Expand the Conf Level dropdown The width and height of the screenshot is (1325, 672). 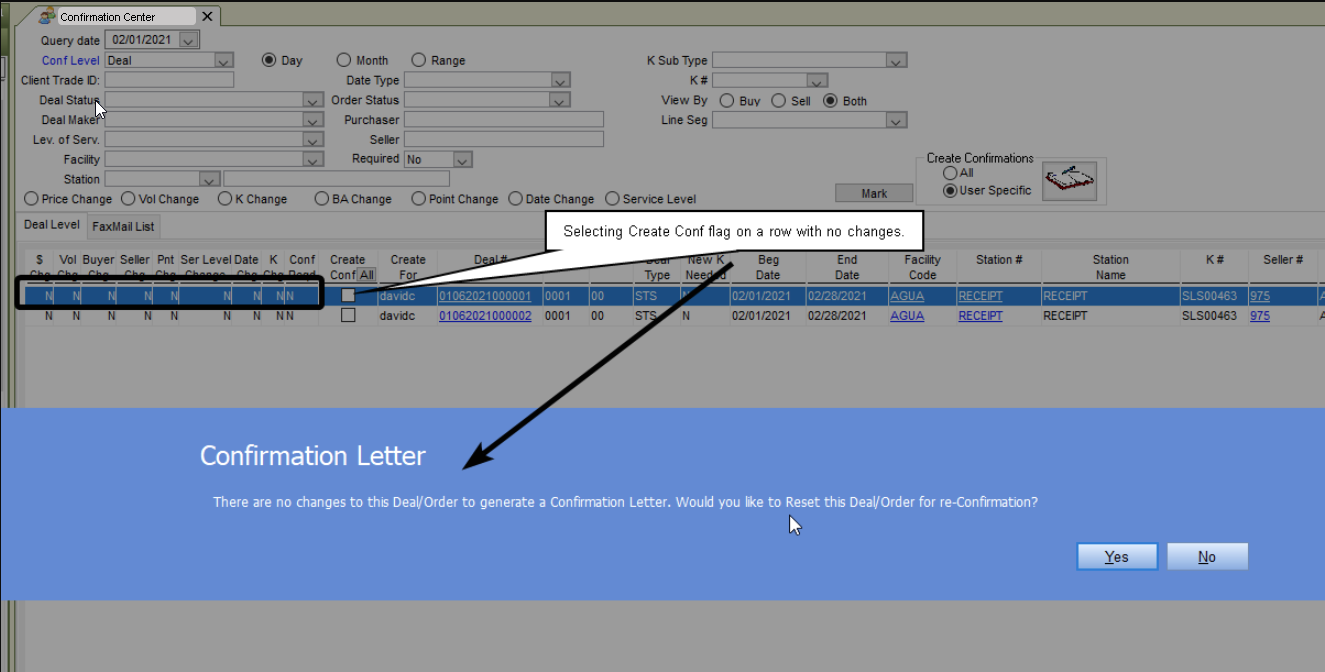click(224, 61)
